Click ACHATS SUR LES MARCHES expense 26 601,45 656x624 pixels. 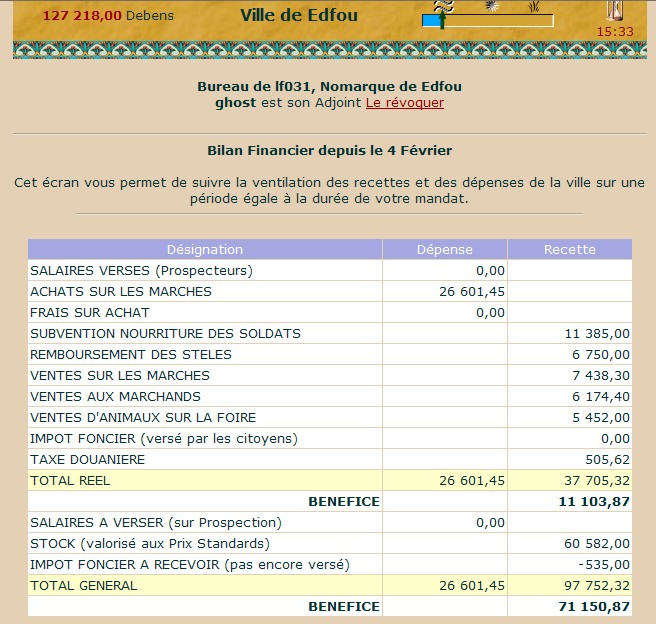pyautogui.click(x=472, y=292)
